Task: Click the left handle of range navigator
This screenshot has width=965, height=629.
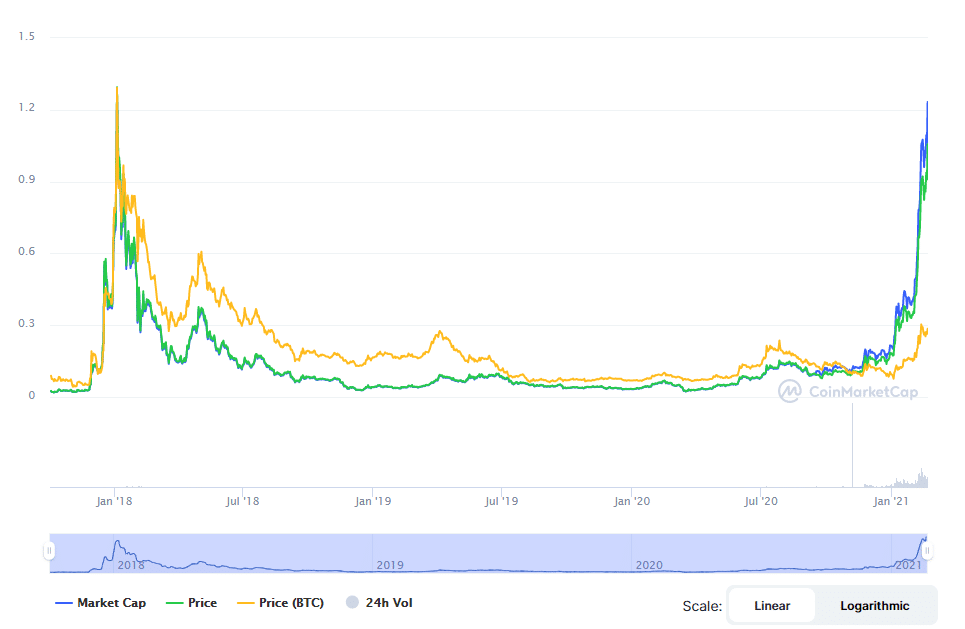Action: pyautogui.click(x=48, y=551)
